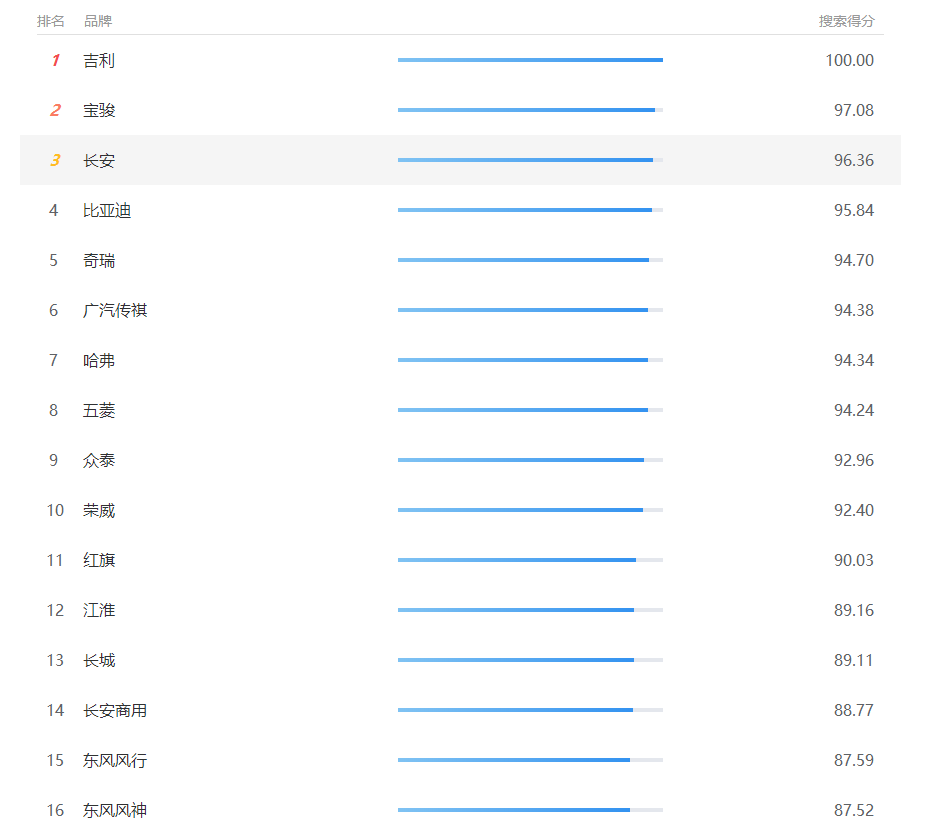This screenshot has width=950, height=835.
Task: Click the score value 89.11
Action: [854, 660]
